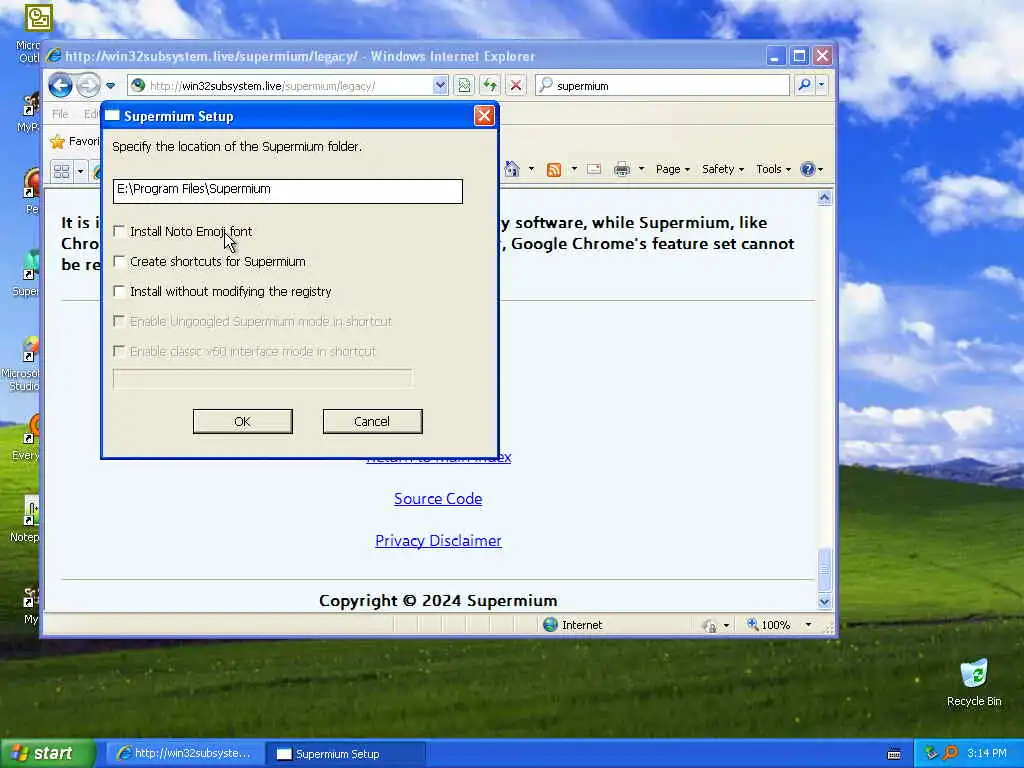1024x768 pixels.
Task: Open the File menu in IE
Action: point(60,114)
